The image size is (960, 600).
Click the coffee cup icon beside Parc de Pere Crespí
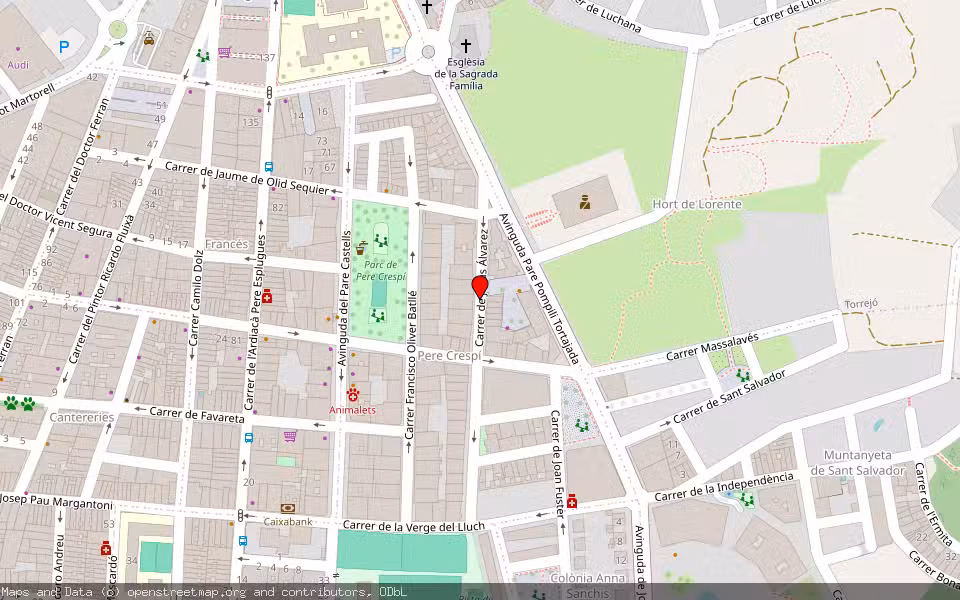pos(360,250)
